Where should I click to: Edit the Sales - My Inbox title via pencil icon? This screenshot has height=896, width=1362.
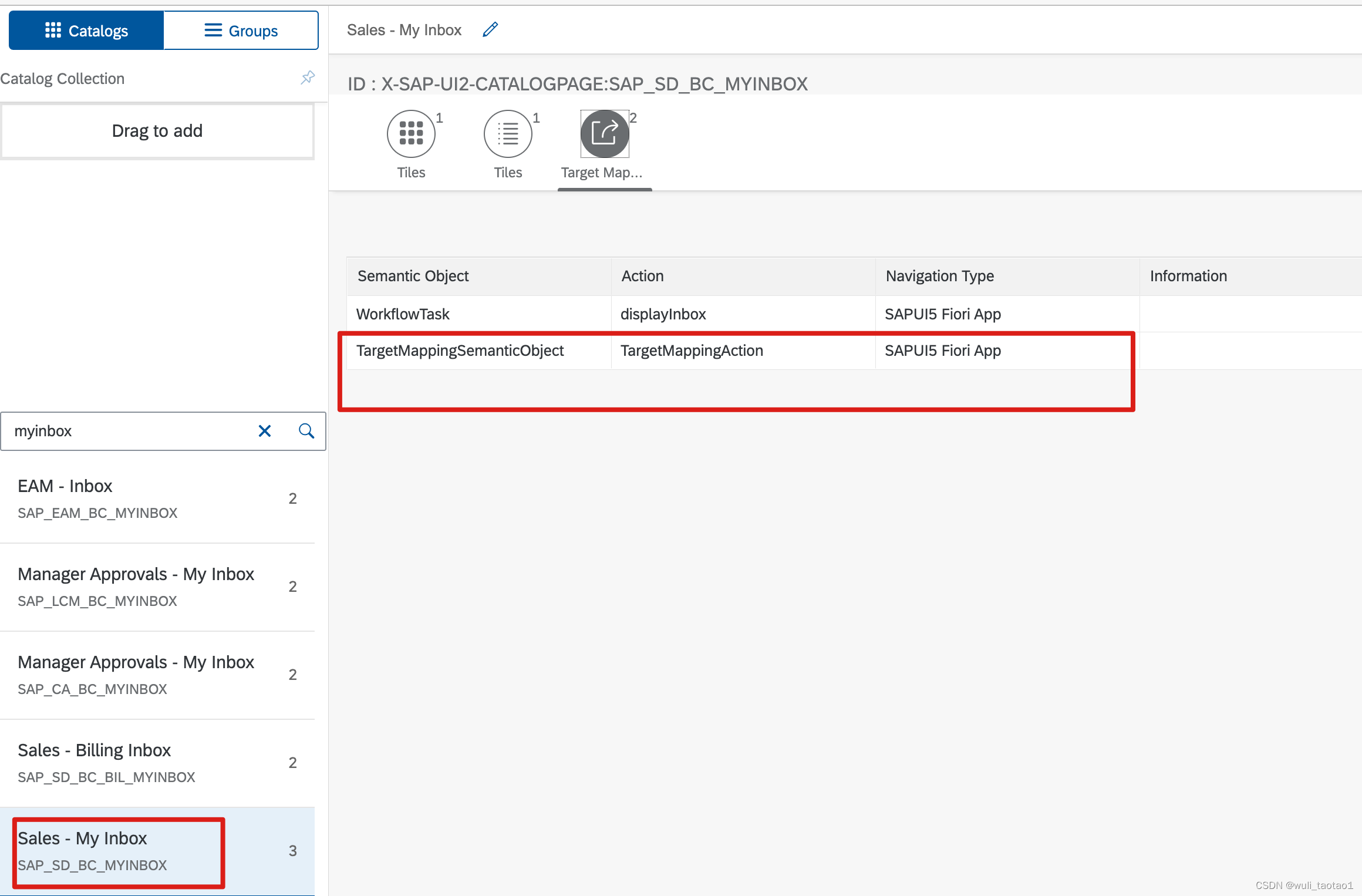pos(490,29)
